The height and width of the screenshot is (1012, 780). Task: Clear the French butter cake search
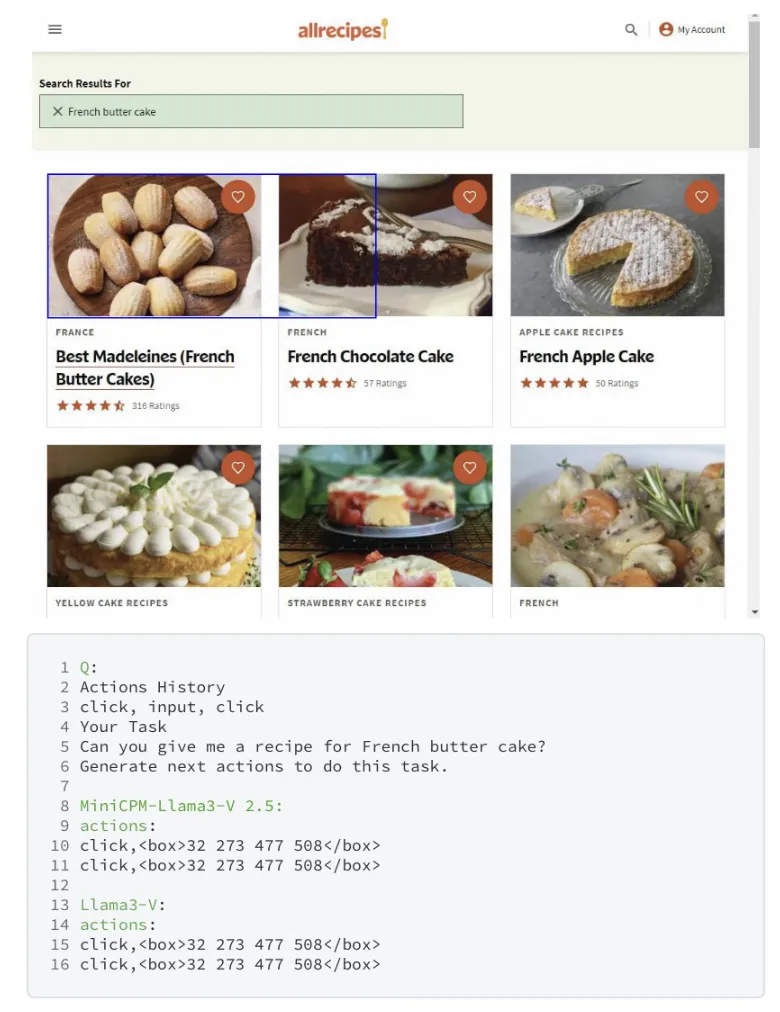(x=57, y=112)
